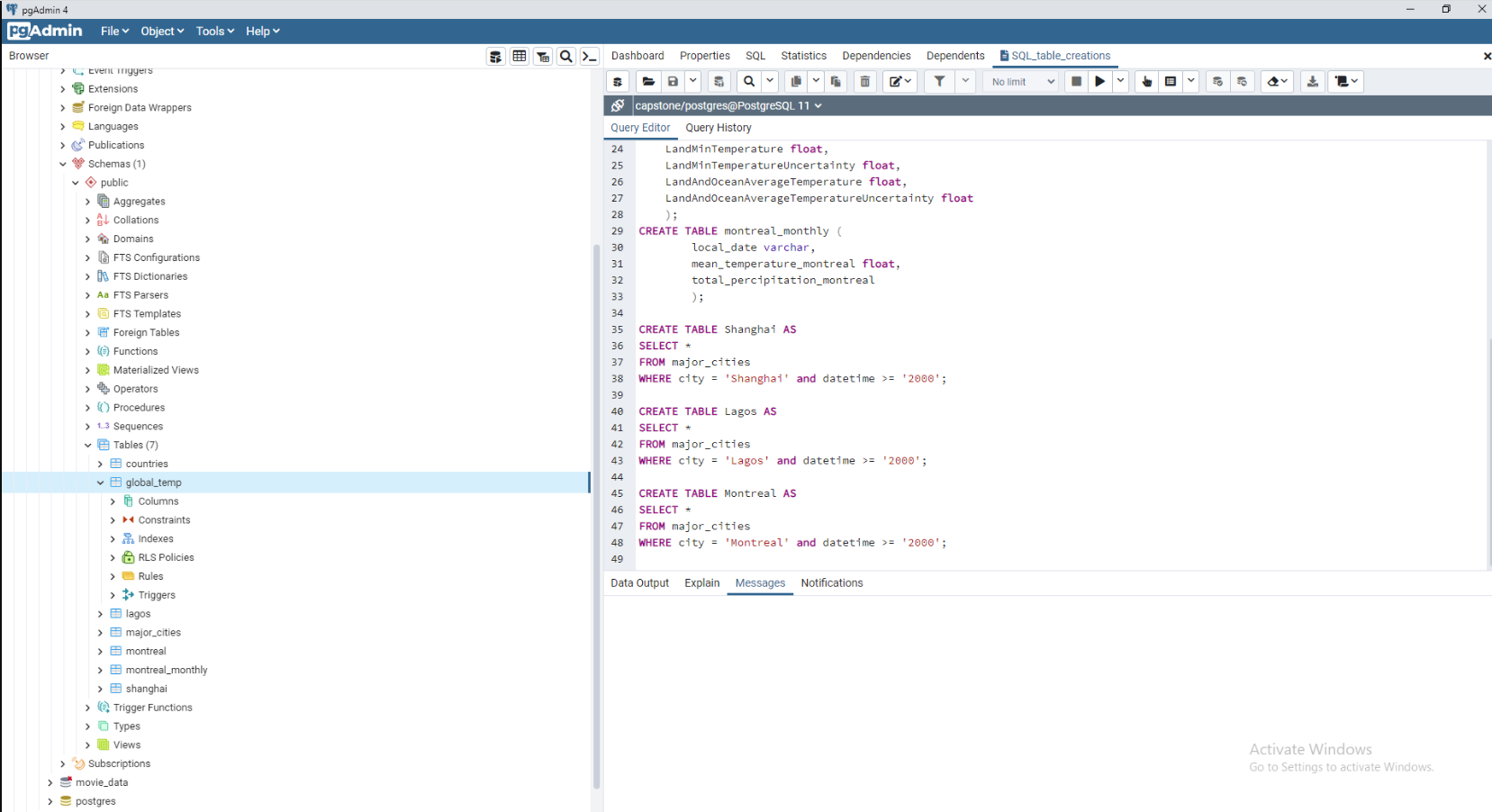Click the Delete trash icon in query toolbar
Image resolution: width=1492 pixels, height=812 pixels.
point(865,82)
